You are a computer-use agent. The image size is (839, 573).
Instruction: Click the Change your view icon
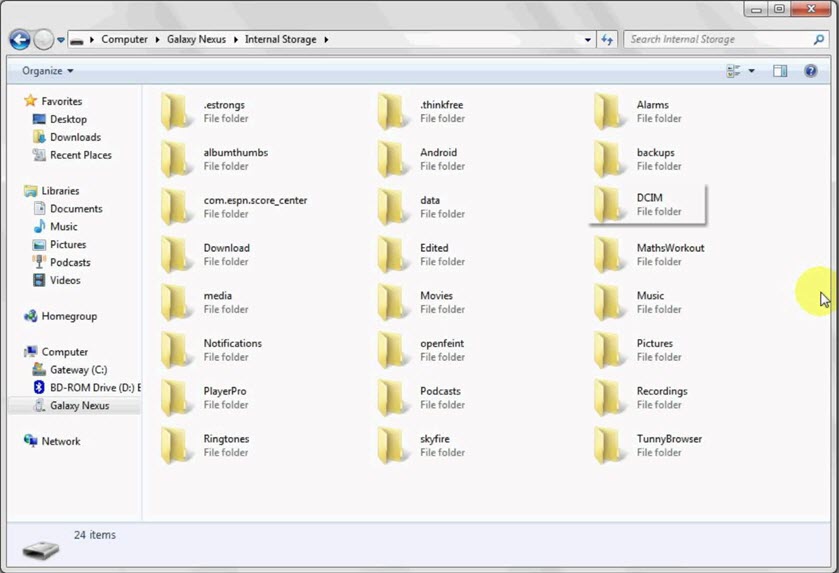point(734,71)
